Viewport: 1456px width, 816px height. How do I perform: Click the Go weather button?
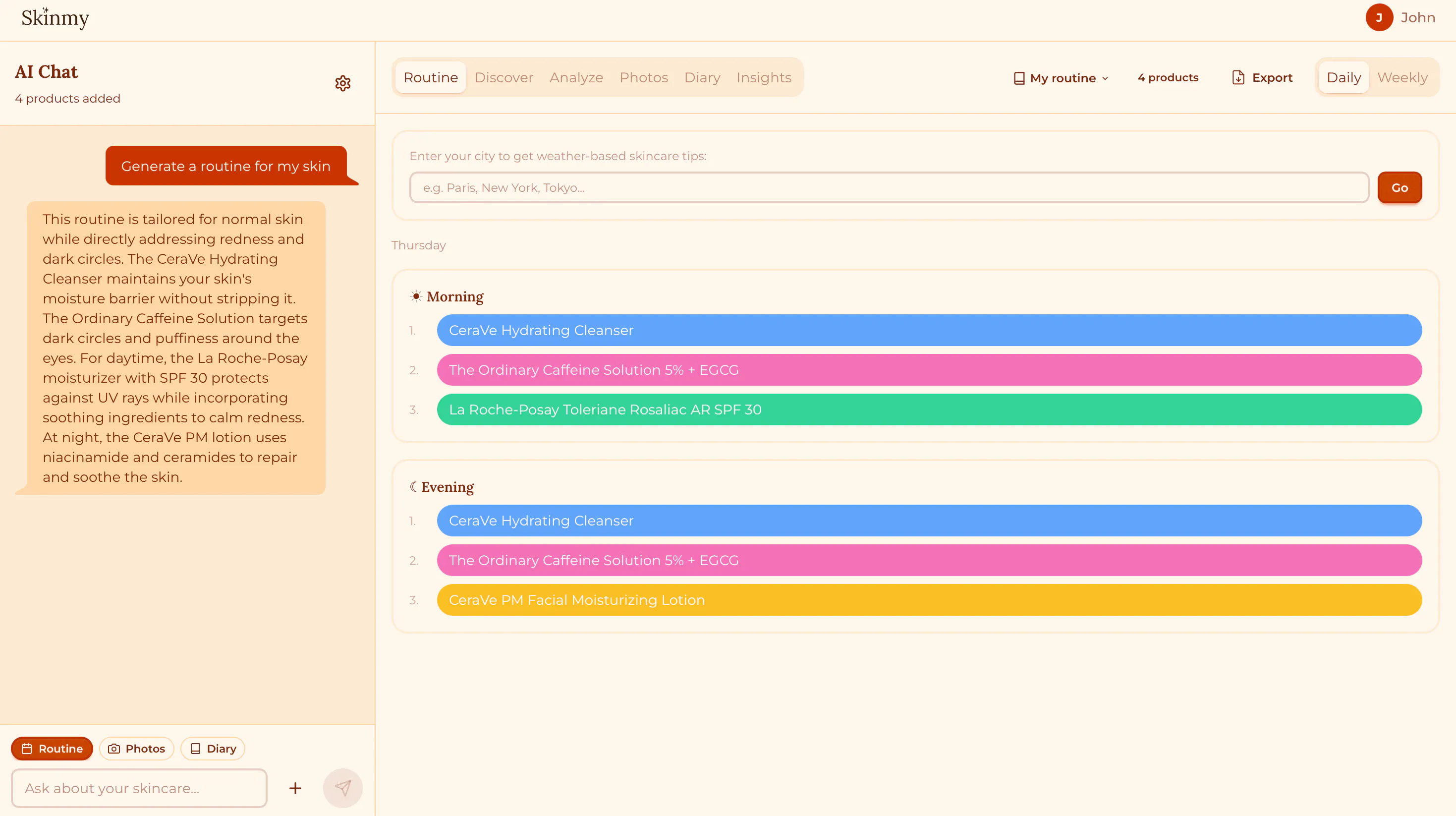click(1400, 188)
